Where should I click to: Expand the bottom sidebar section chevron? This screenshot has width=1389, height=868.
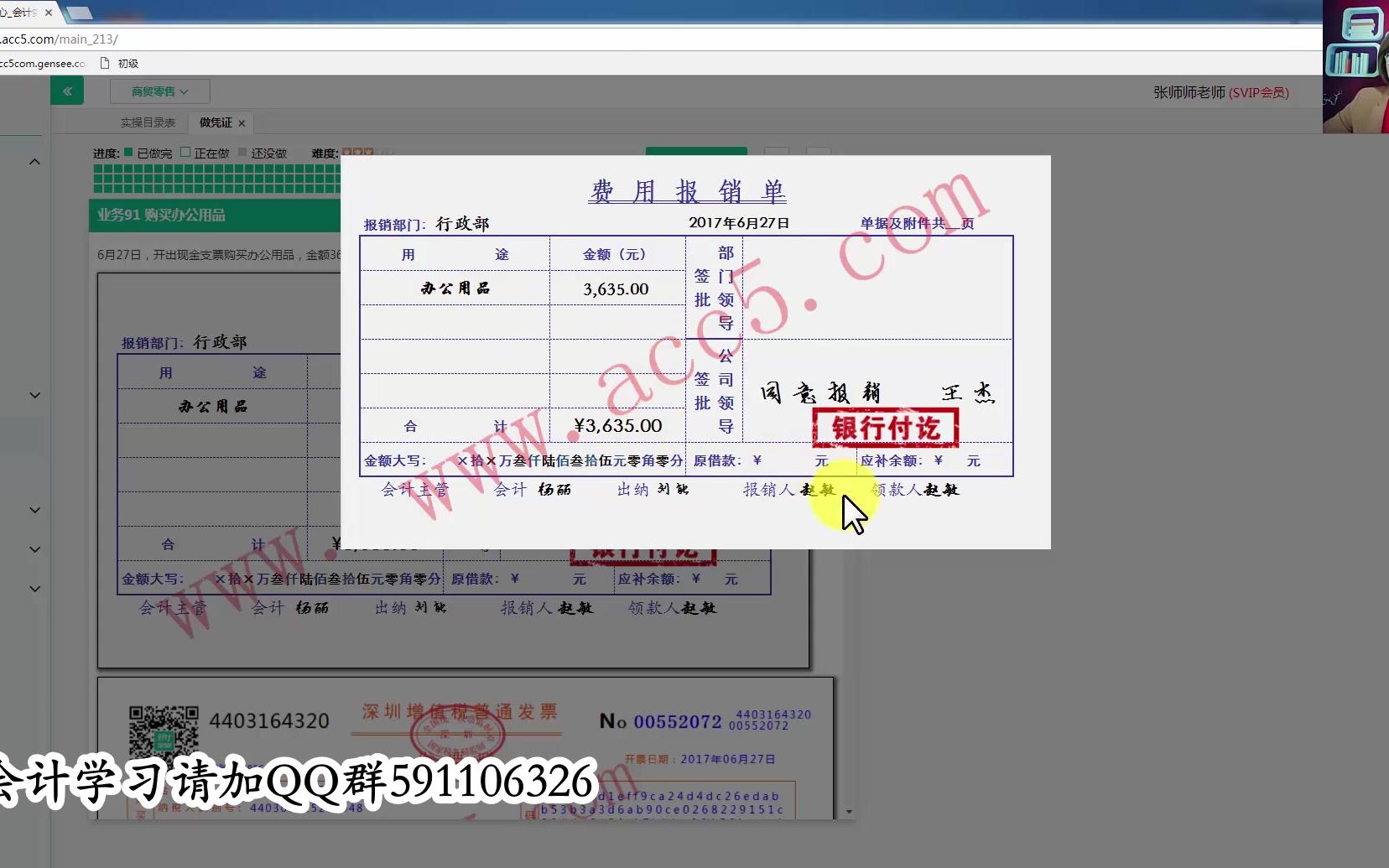(34, 589)
